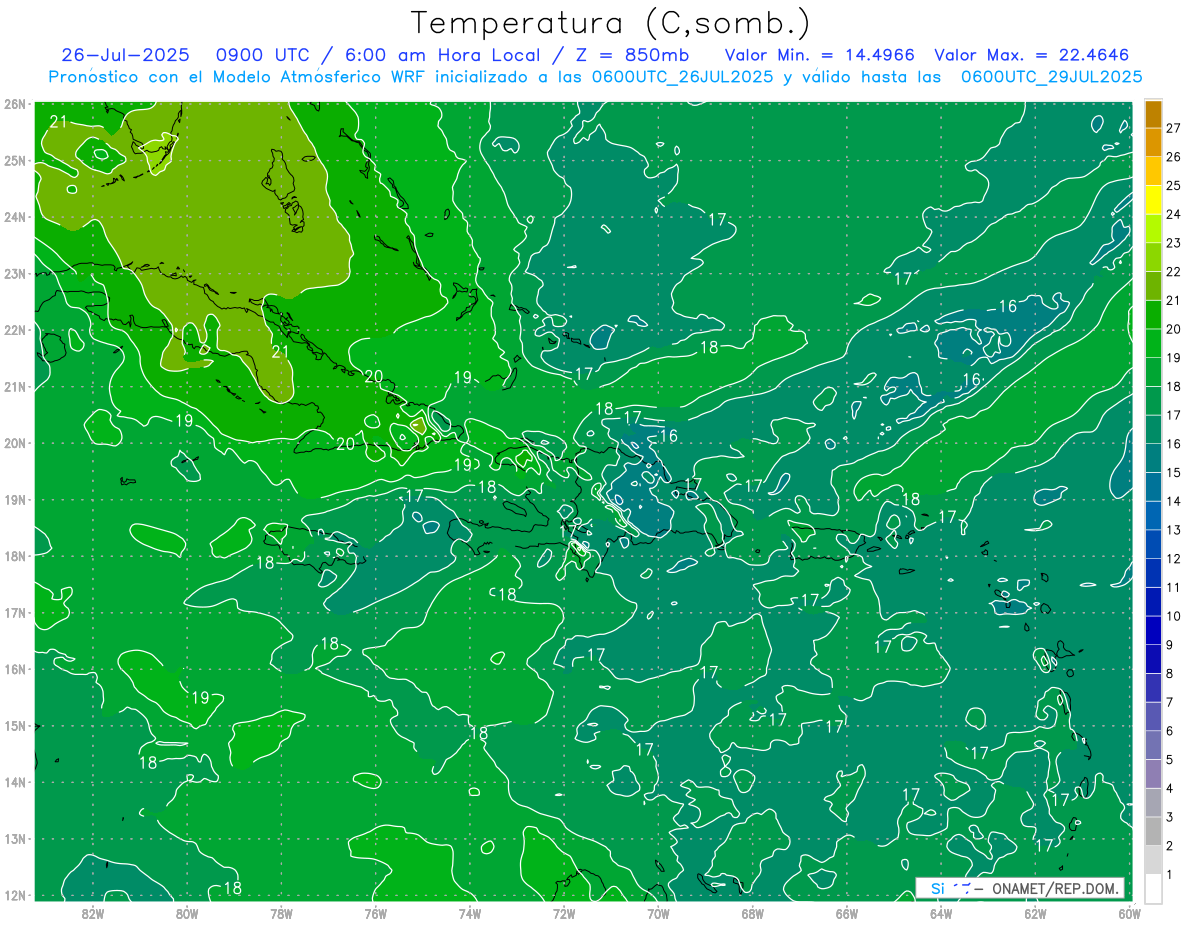The width and height of the screenshot is (1200, 927).
Task: Click the 21N latitude axis label
Action: tap(14, 387)
